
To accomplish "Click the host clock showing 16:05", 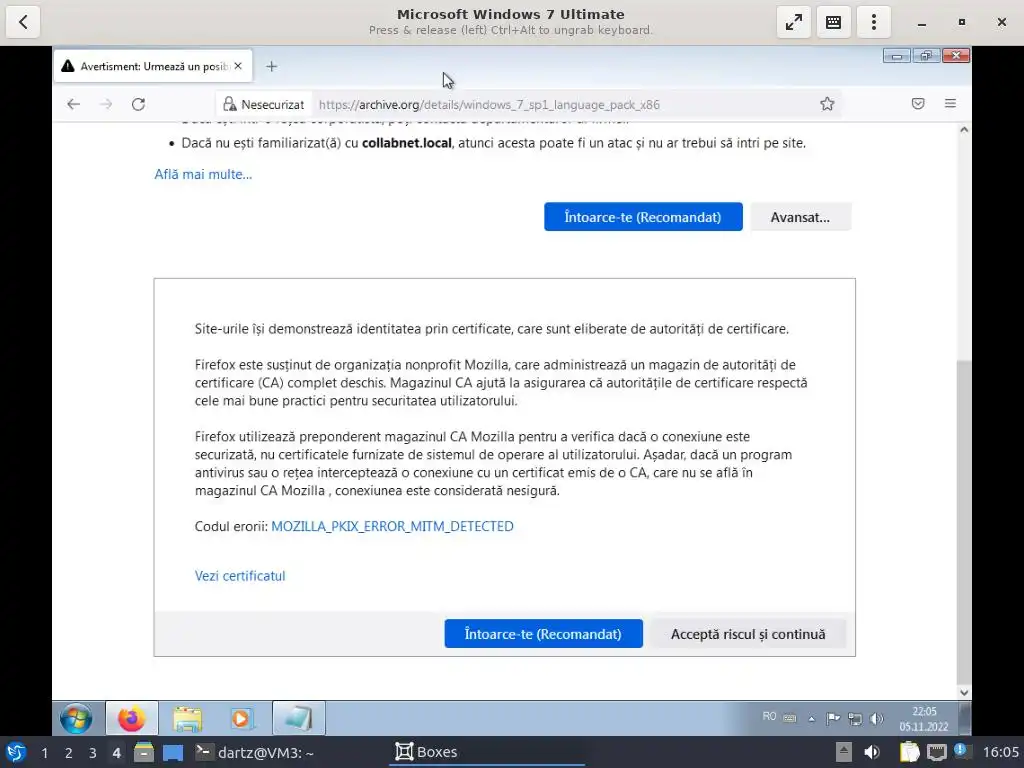I will [1000, 752].
